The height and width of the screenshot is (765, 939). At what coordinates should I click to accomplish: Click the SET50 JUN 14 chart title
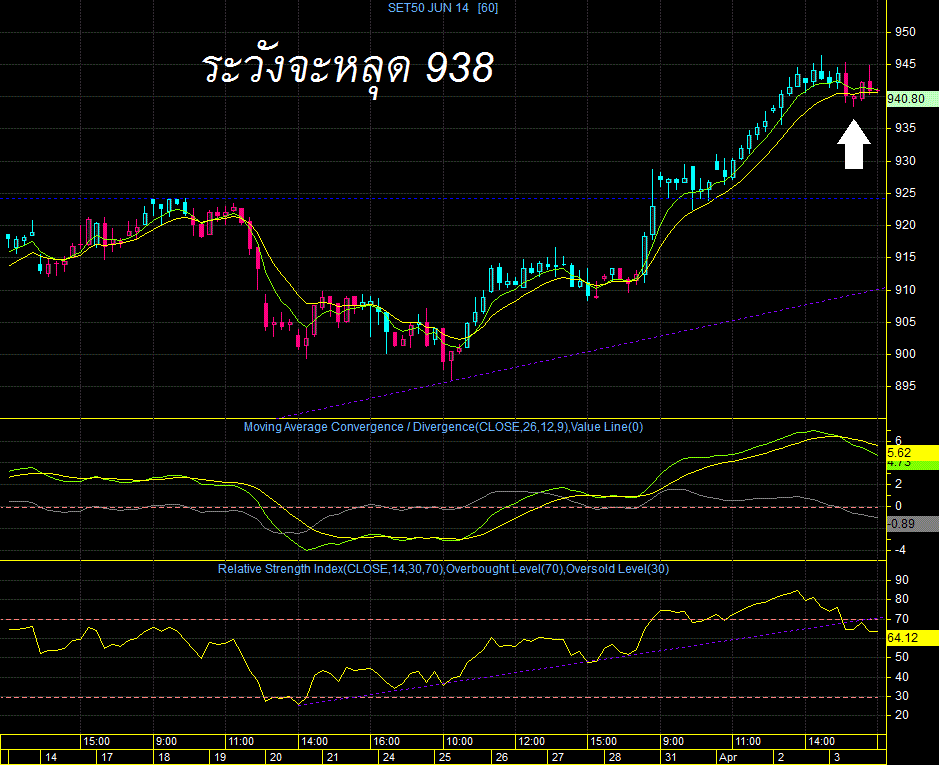click(x=443, y=8)
